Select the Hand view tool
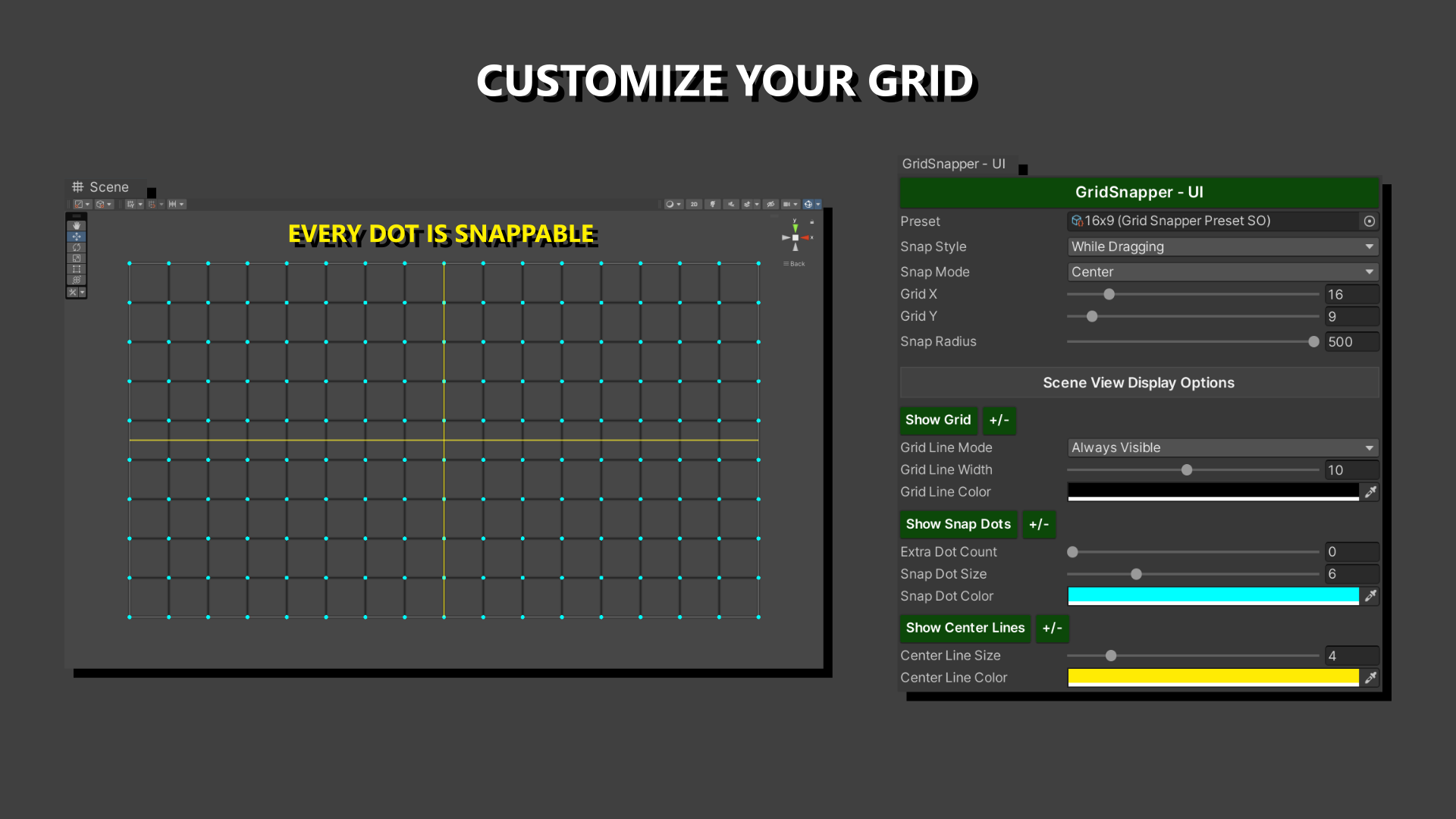 click(76, 225)
